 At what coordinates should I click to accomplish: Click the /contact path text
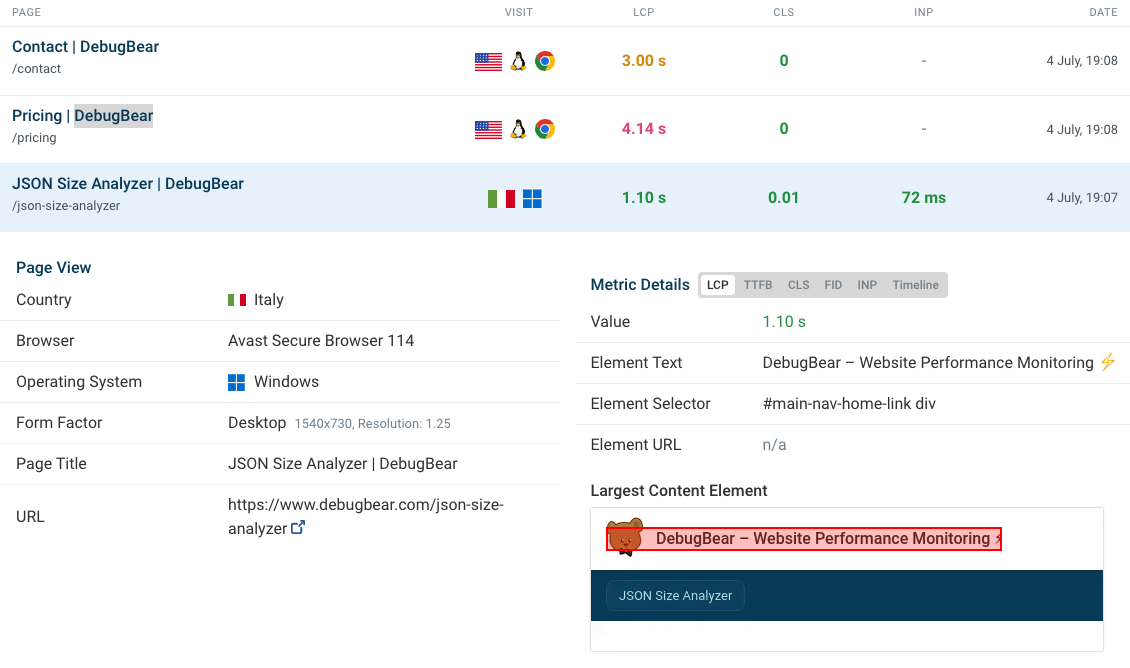pos(37,69)
